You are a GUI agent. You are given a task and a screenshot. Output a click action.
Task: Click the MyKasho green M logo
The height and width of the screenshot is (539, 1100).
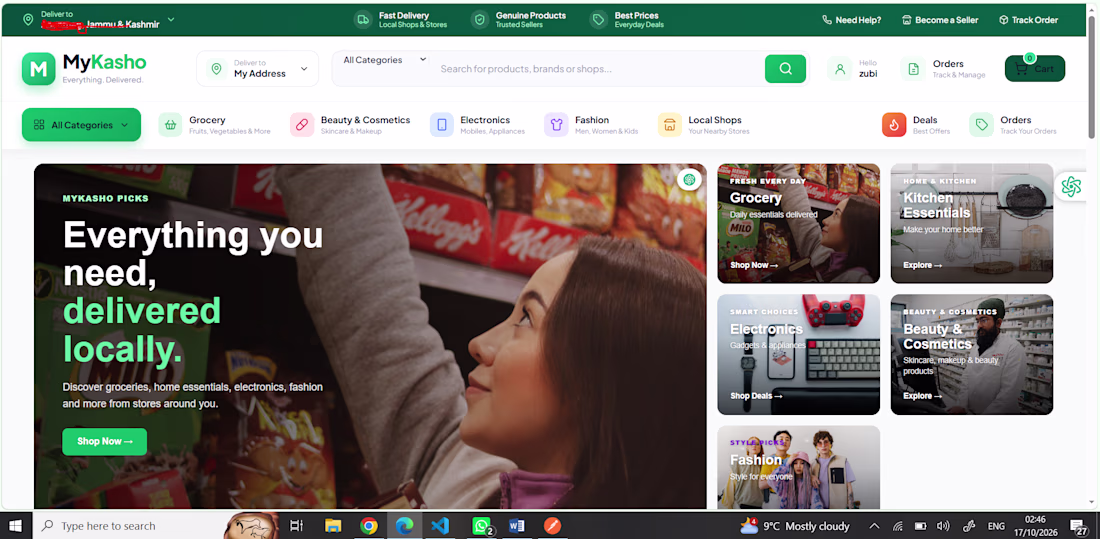[39, 69]
